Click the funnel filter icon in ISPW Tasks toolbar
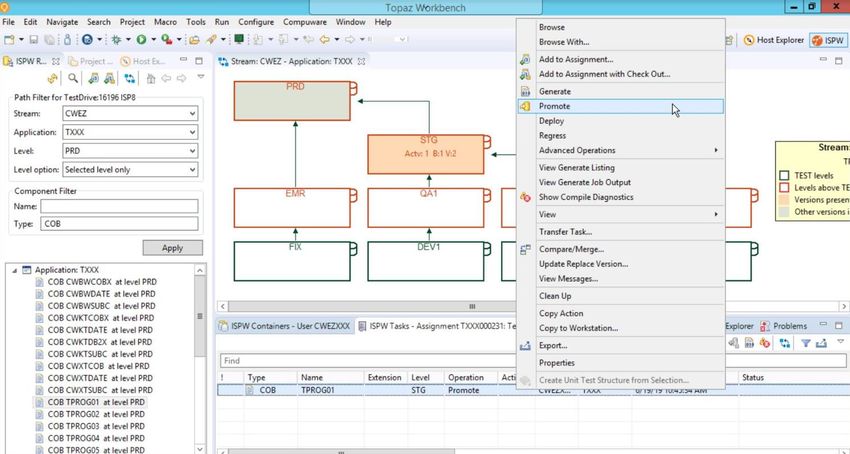 [806, 343]
